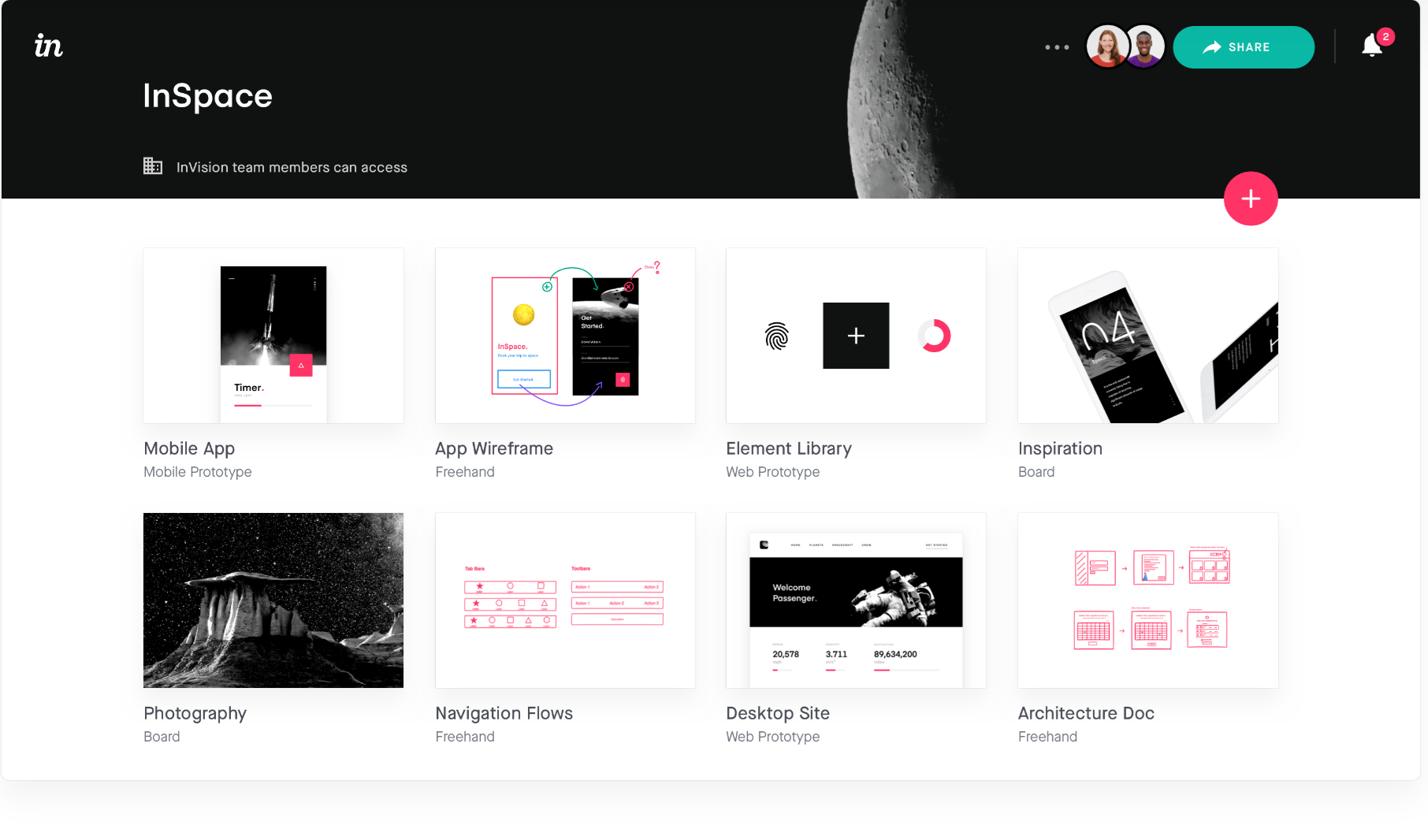1428x840 pixels.
Task: Click the building icon beside team access
Action: (153, 166)
